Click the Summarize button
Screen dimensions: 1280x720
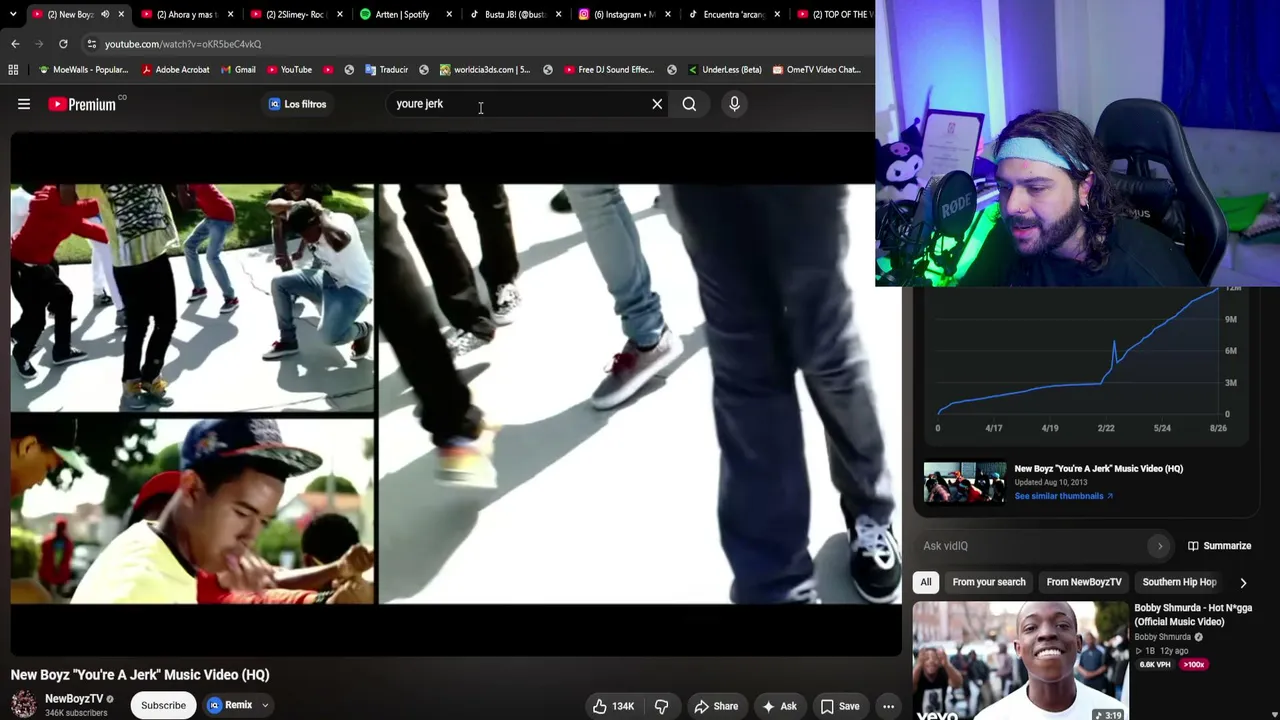point(1219,546)
